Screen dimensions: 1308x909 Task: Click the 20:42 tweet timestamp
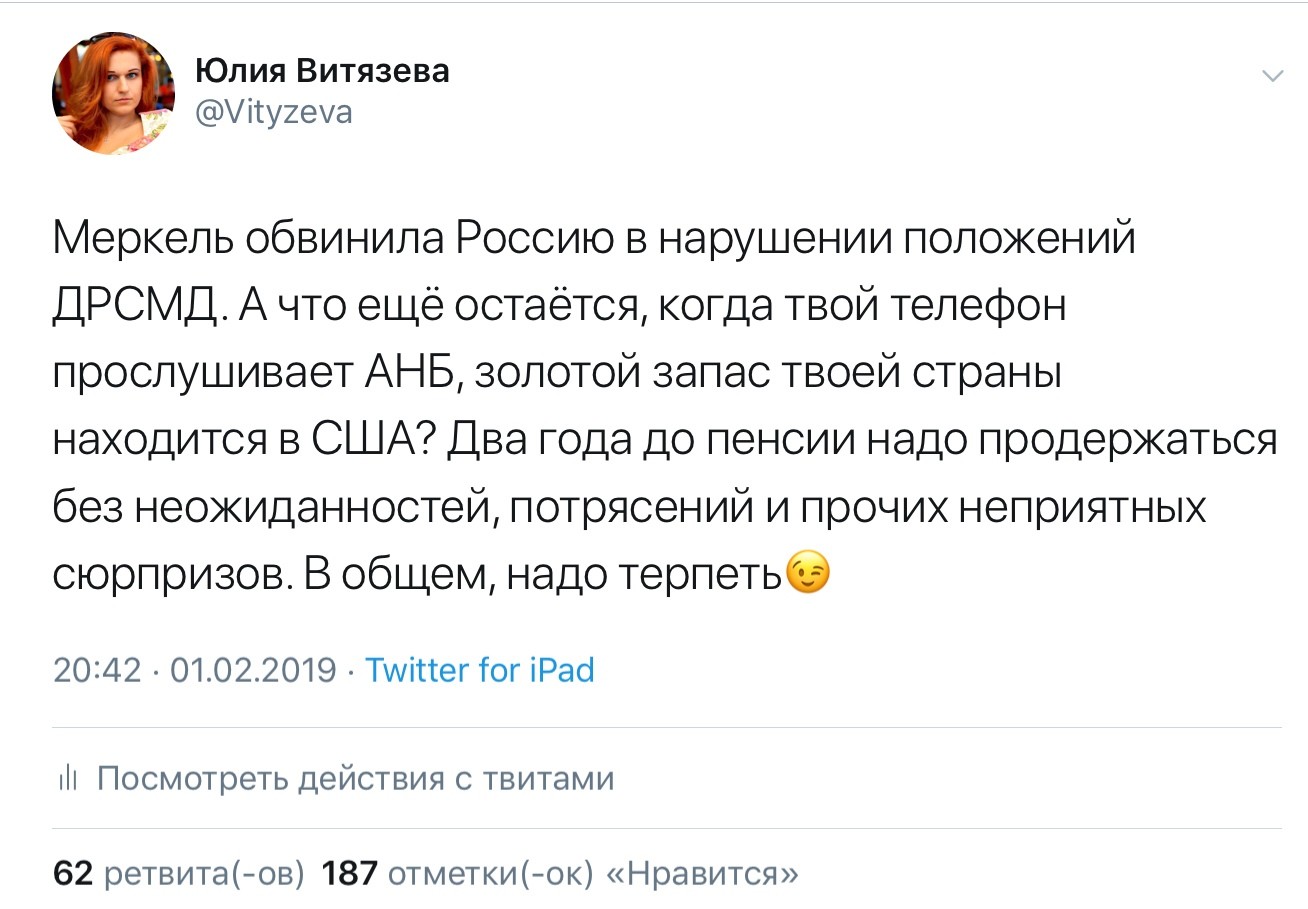(97, 669)
